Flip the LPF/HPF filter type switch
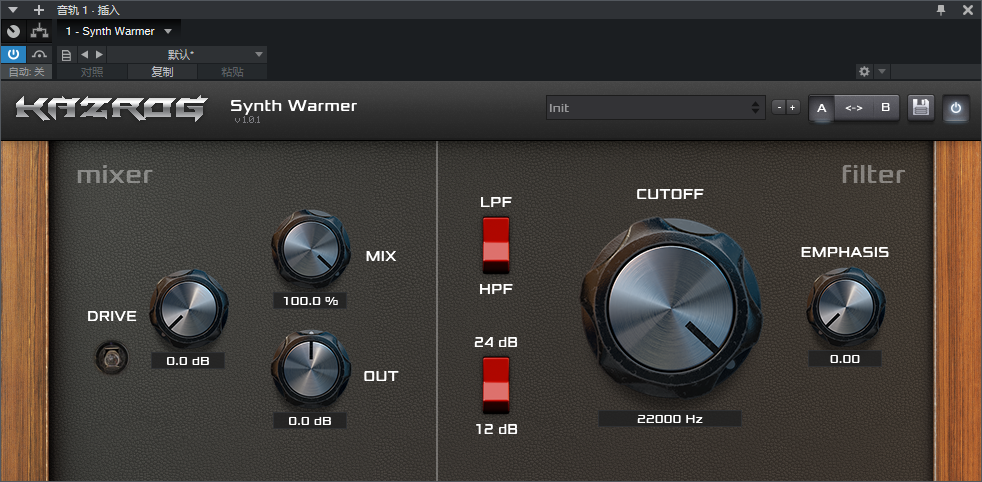Viewport: 982px width, 482px height. (496, 245)
